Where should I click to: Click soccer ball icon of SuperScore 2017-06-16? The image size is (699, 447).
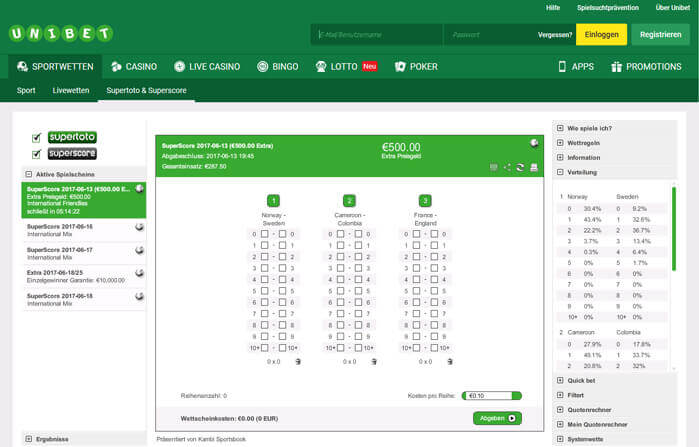pyautogui.click(x=140, y=227)
